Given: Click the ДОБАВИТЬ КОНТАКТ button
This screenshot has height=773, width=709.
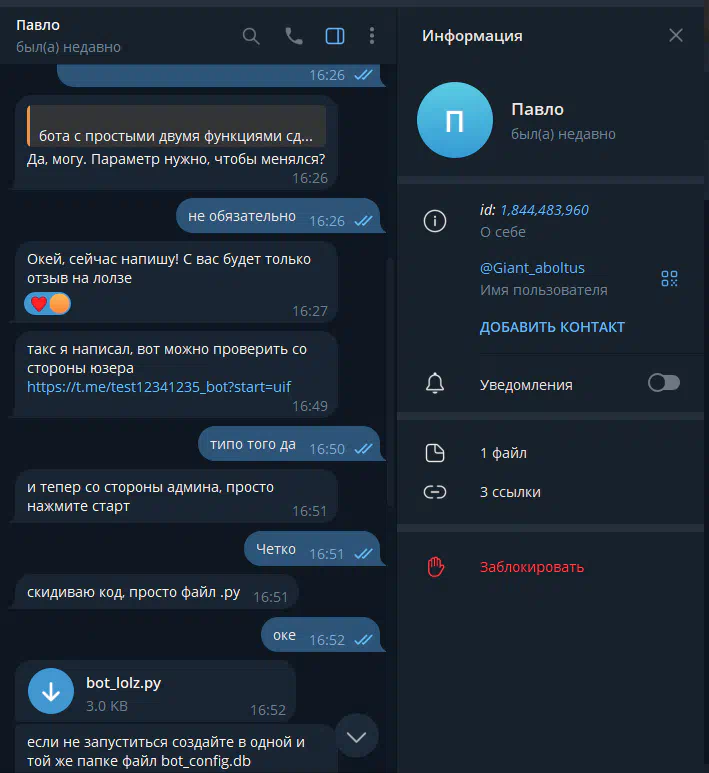Looking at the screenshot, I should 552,327.
